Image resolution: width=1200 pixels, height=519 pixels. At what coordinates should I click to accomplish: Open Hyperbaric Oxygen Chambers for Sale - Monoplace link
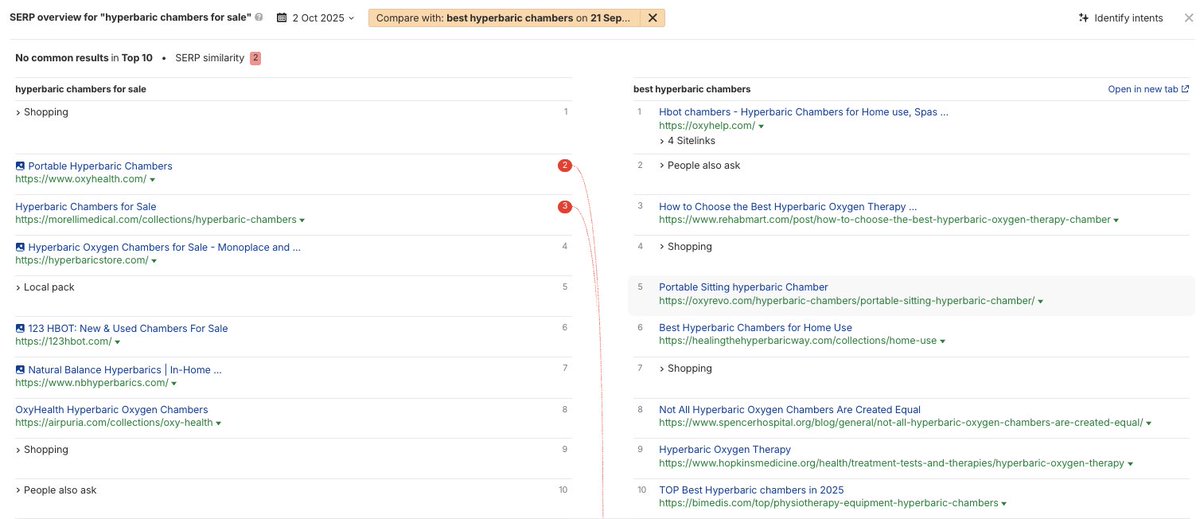pos(164,247)
